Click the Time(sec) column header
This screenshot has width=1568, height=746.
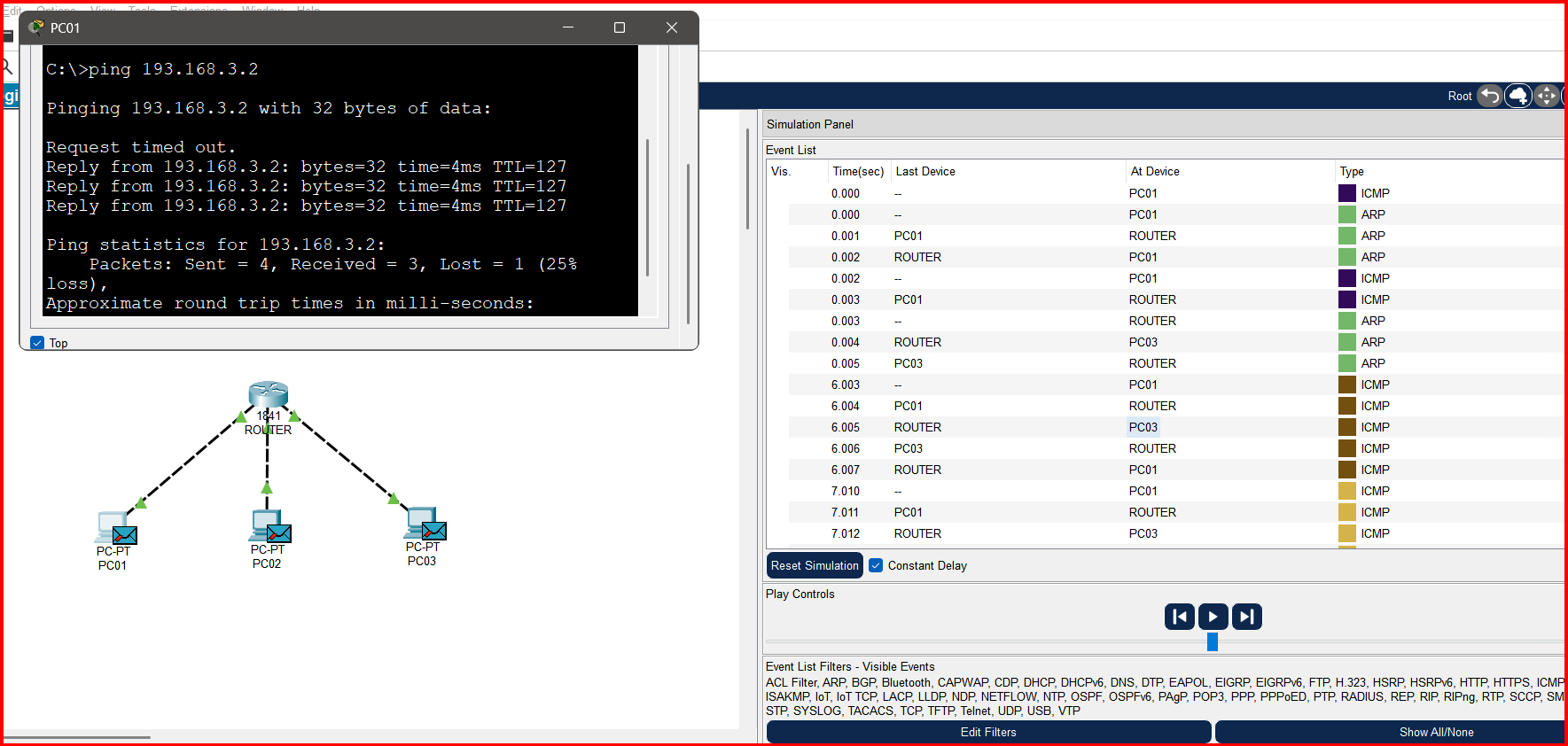tap(858, 171)
